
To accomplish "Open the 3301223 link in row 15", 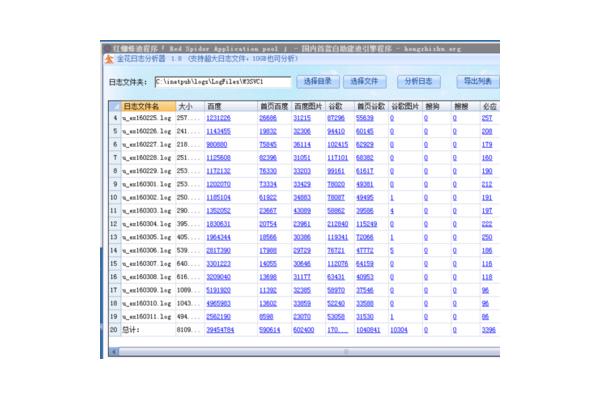I will (x=219, y=263).
